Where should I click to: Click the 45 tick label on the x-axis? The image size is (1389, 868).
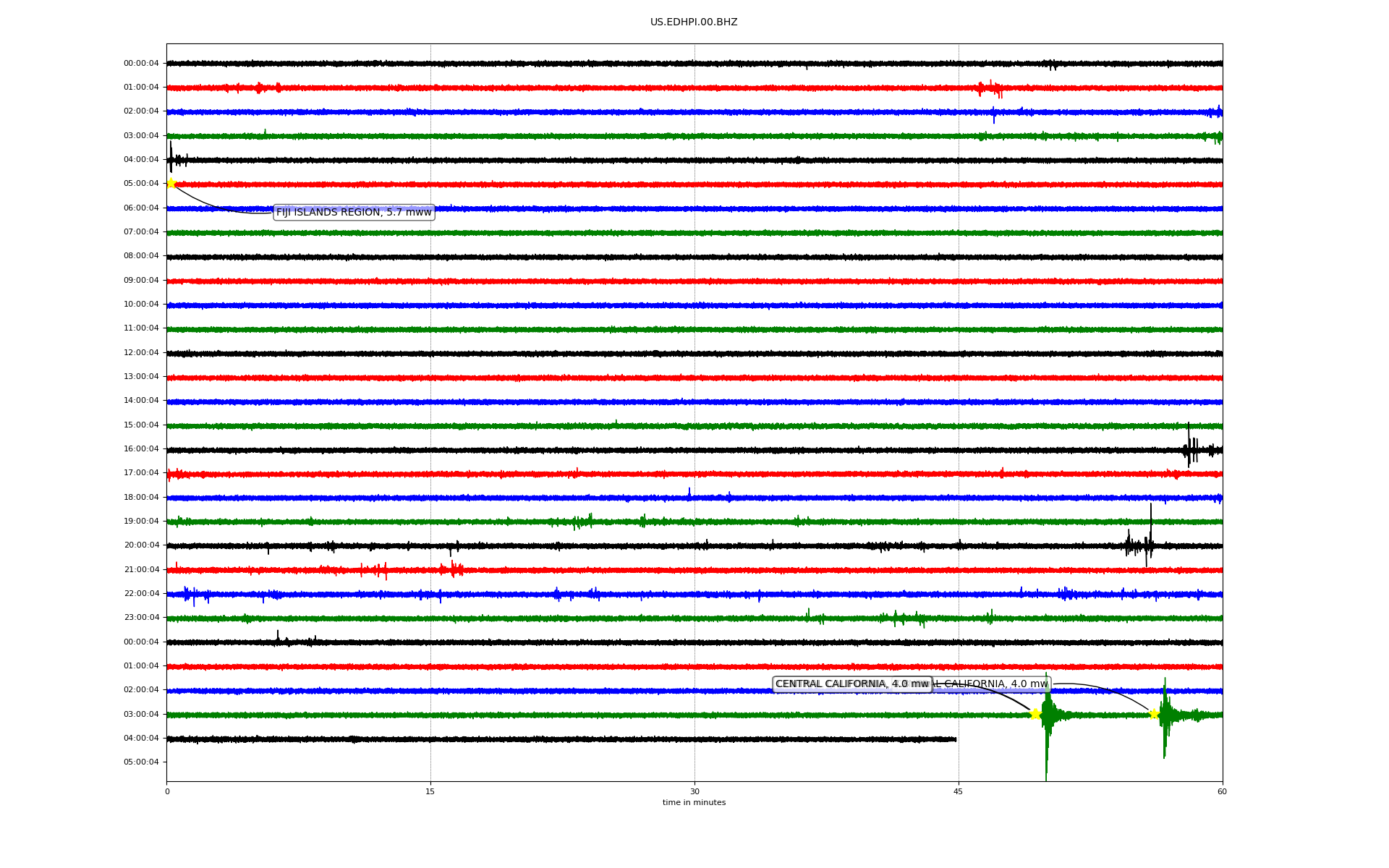pyautogui.click(x=959, y=791)
